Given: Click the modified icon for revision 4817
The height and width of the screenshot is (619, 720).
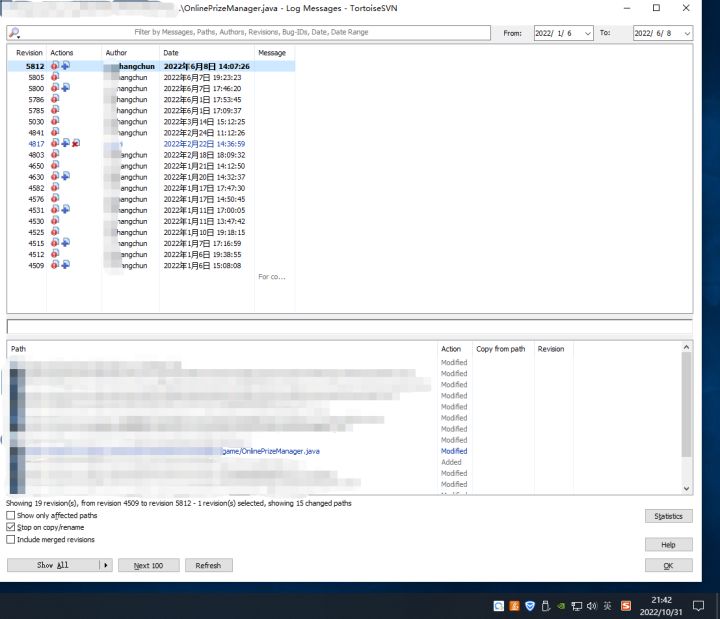Looking at the screenshot, I should [x=55, y=143].
